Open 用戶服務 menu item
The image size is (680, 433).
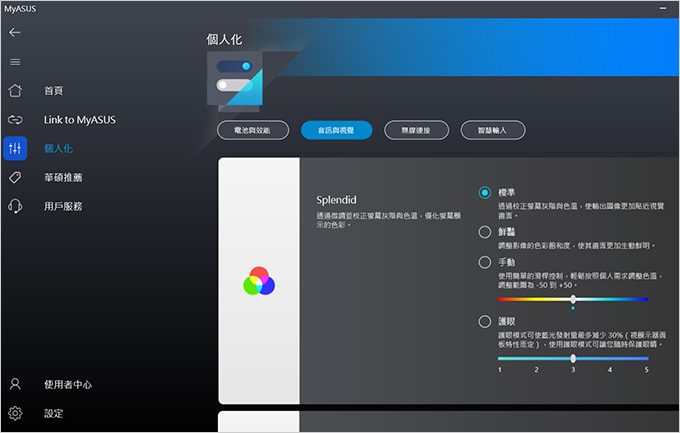[x=63, y=206]
